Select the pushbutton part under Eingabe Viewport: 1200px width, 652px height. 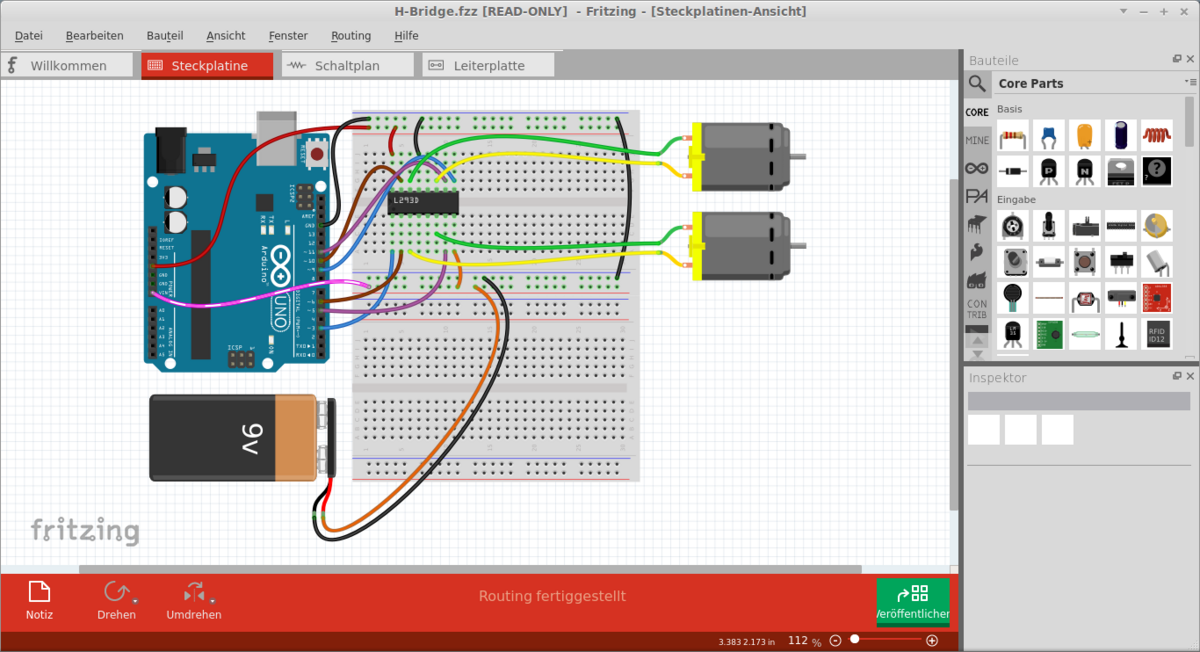[x=1084, y=262]
